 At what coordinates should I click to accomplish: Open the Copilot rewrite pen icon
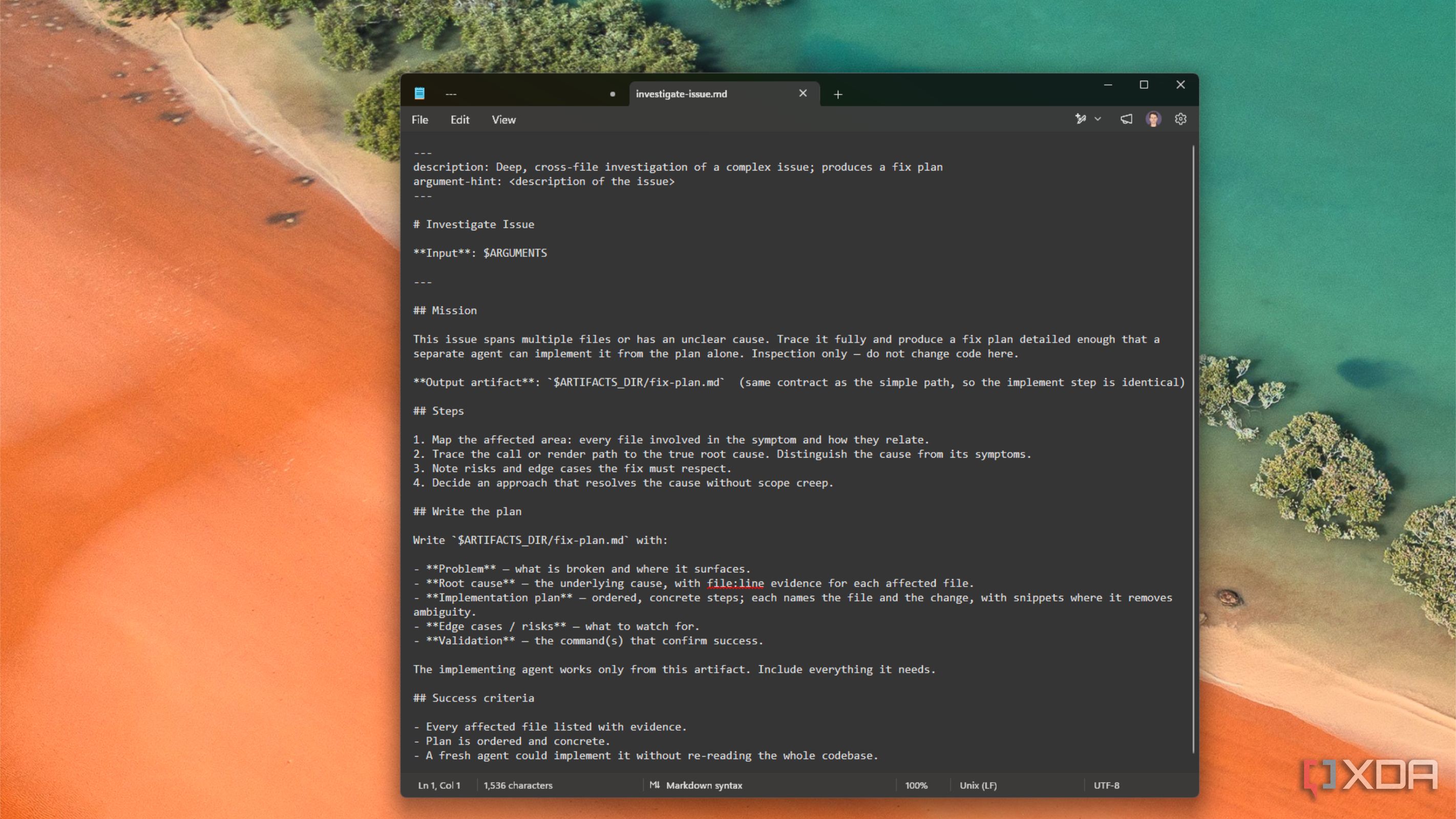point(1080,119)
